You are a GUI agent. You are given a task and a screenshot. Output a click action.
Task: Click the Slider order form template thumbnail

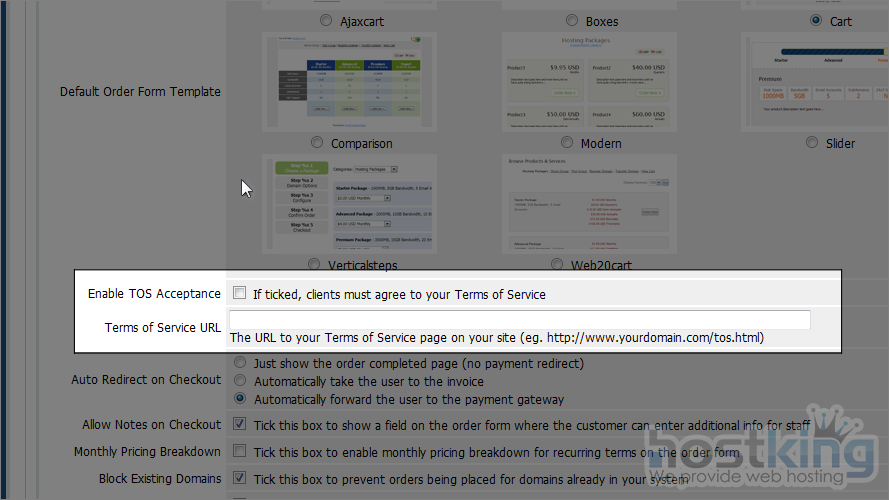coord(814,82)
